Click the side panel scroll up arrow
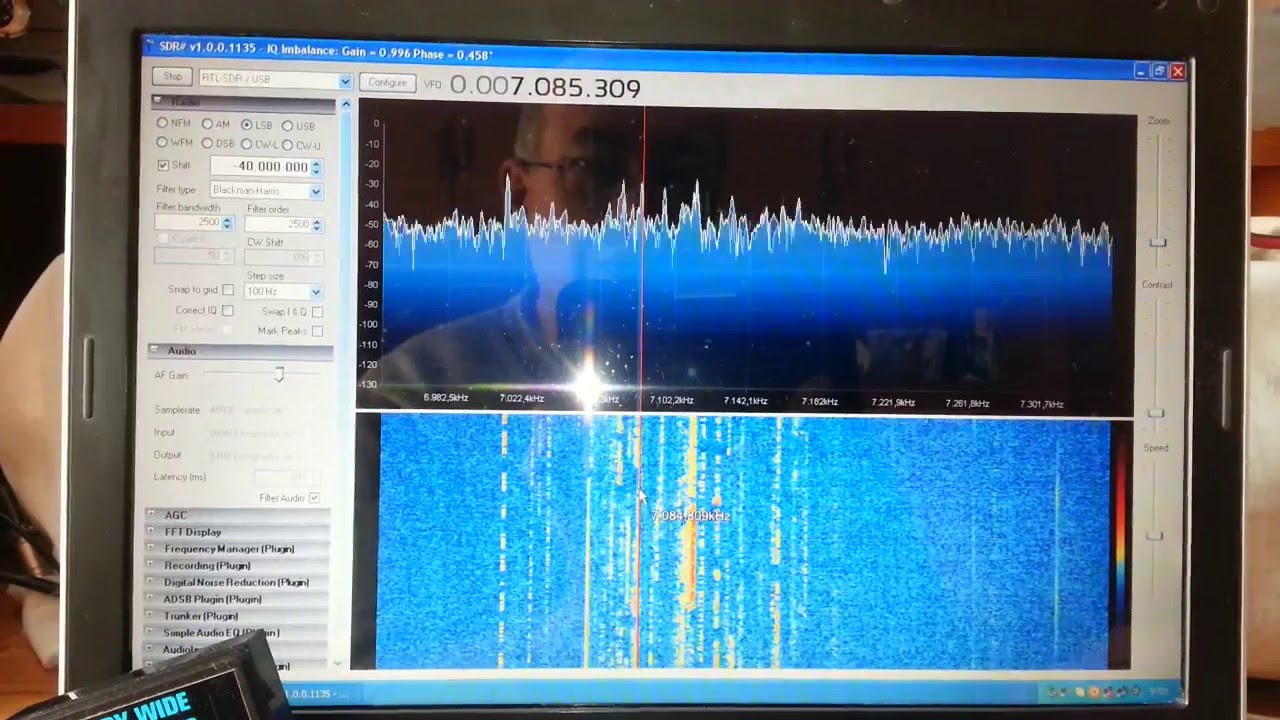This screenshot has width=1280, height=720. (346, 103)
